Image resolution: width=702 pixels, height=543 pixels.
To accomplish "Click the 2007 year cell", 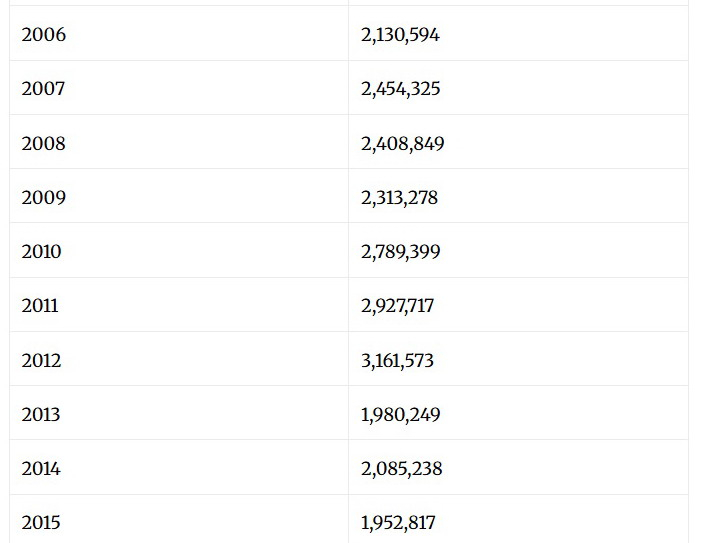I will click(43, 89).
